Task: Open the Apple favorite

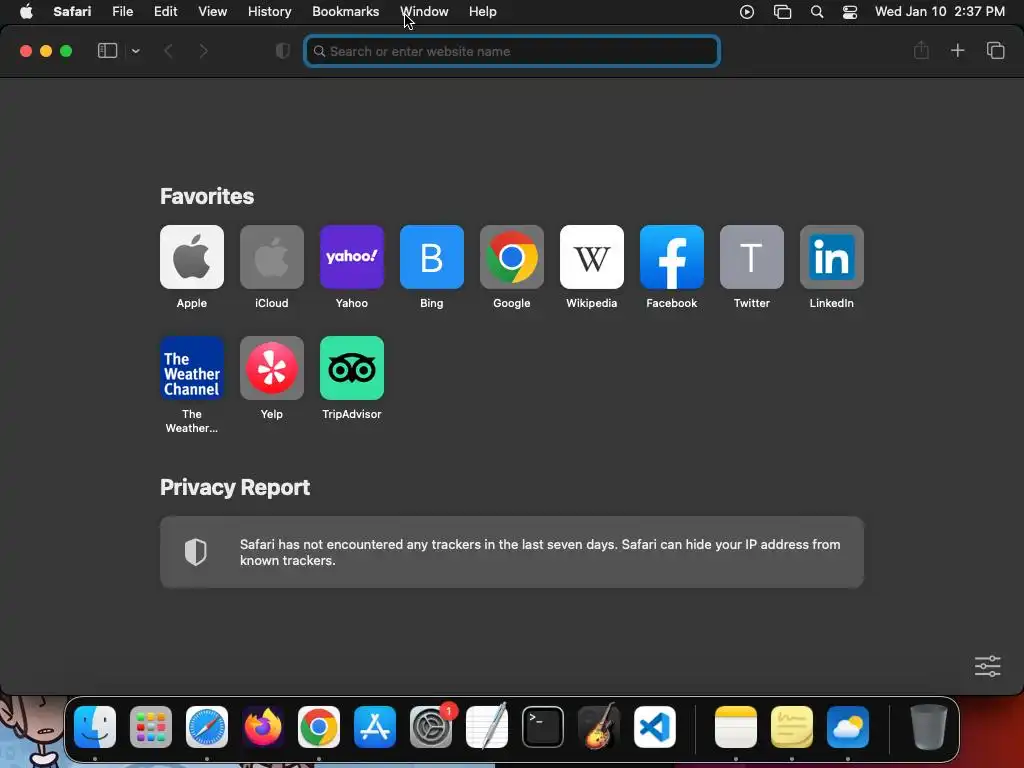Action: click(192, 257)
